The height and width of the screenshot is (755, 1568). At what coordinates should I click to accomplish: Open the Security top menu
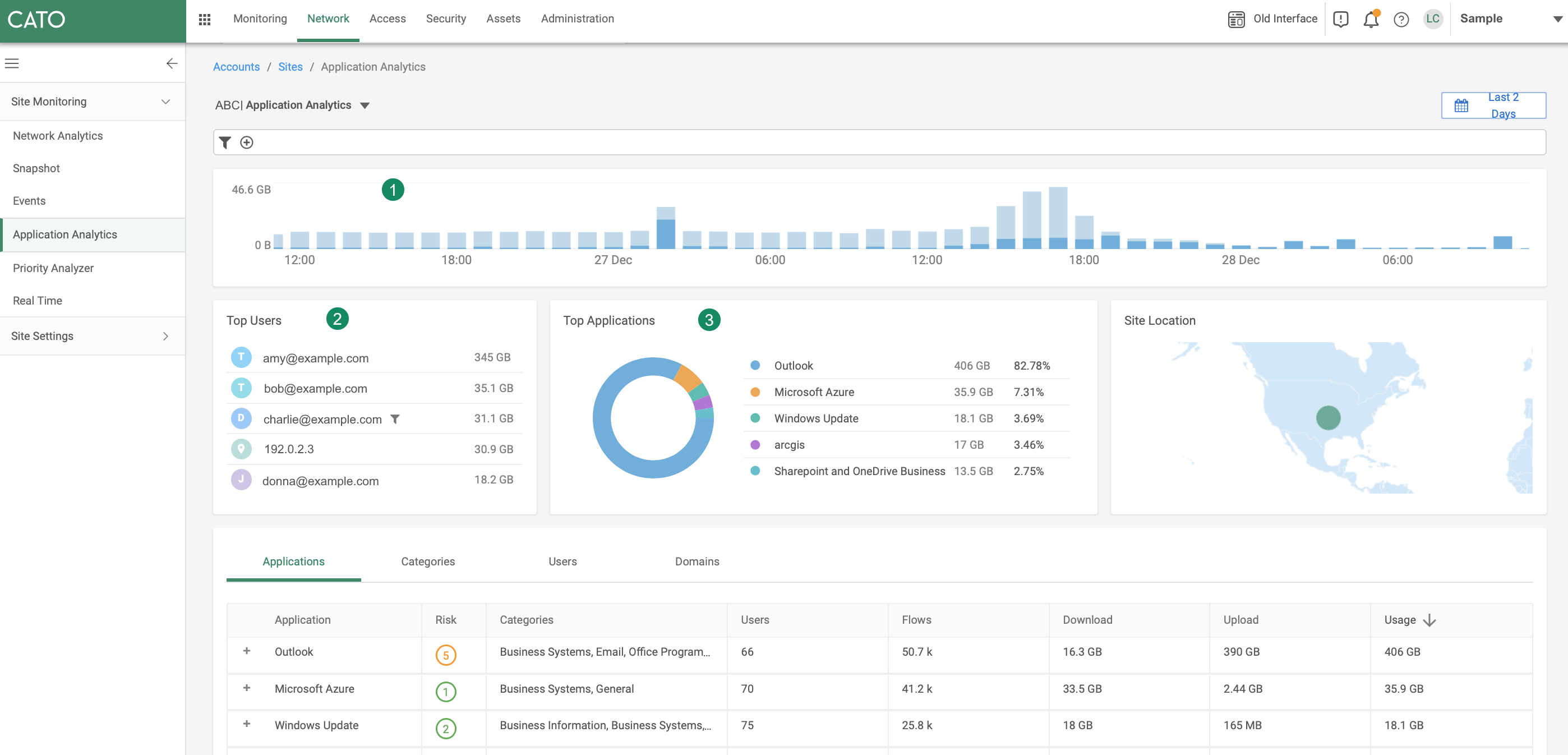coord(446,19)
